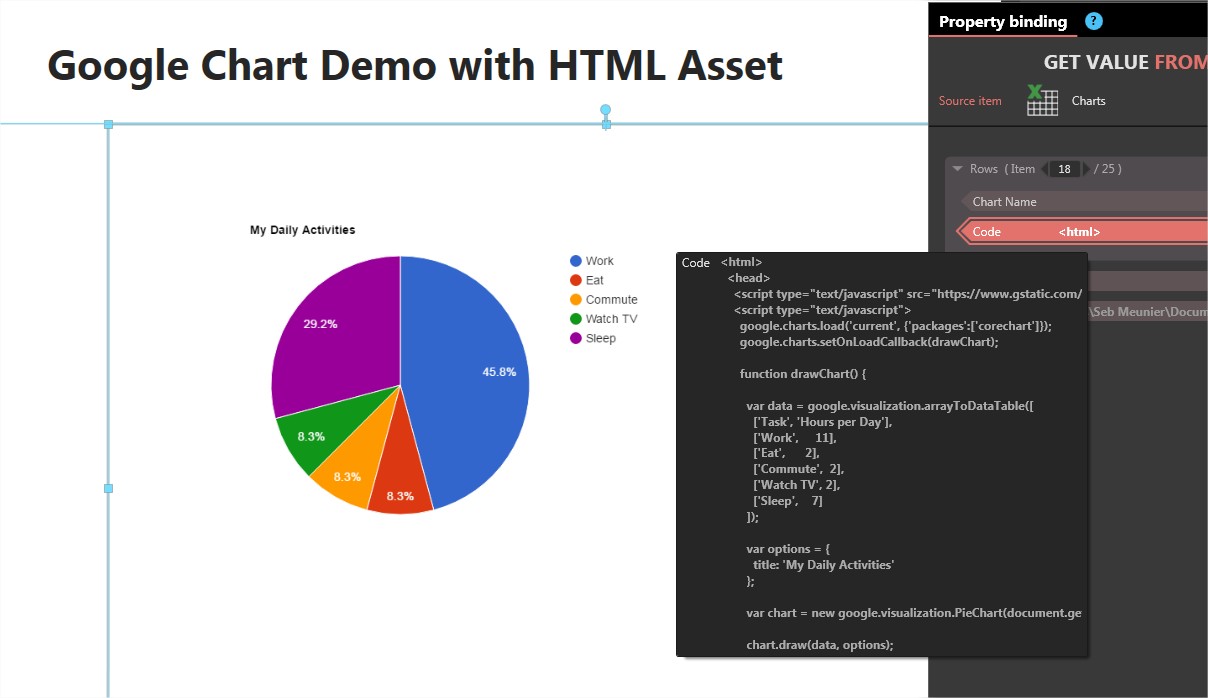Click the Google Chart Demo heading
1208x698 pixels.
(x=415, y=66)
